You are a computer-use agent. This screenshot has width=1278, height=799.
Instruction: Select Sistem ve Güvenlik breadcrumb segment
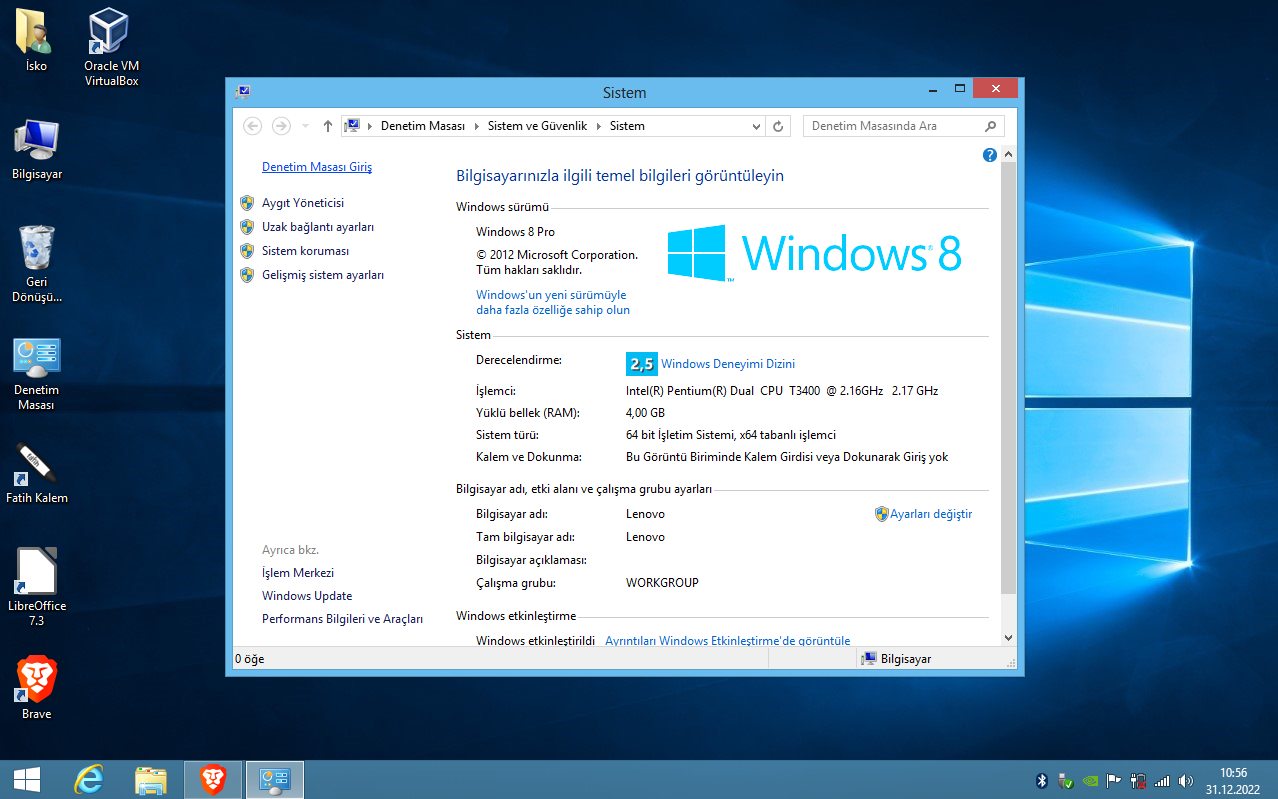pyautogui.click(x=537, y=126)
